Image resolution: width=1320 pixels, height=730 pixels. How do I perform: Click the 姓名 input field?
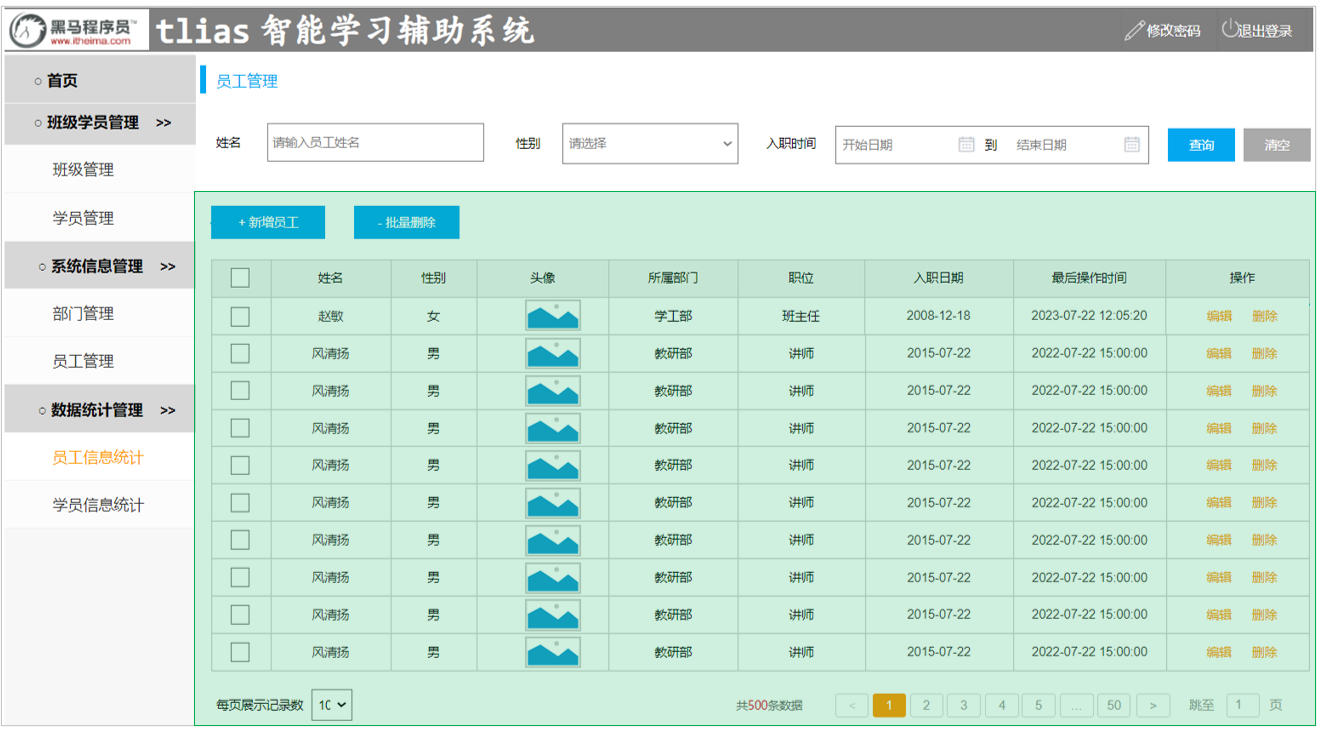tap(375, 143)
